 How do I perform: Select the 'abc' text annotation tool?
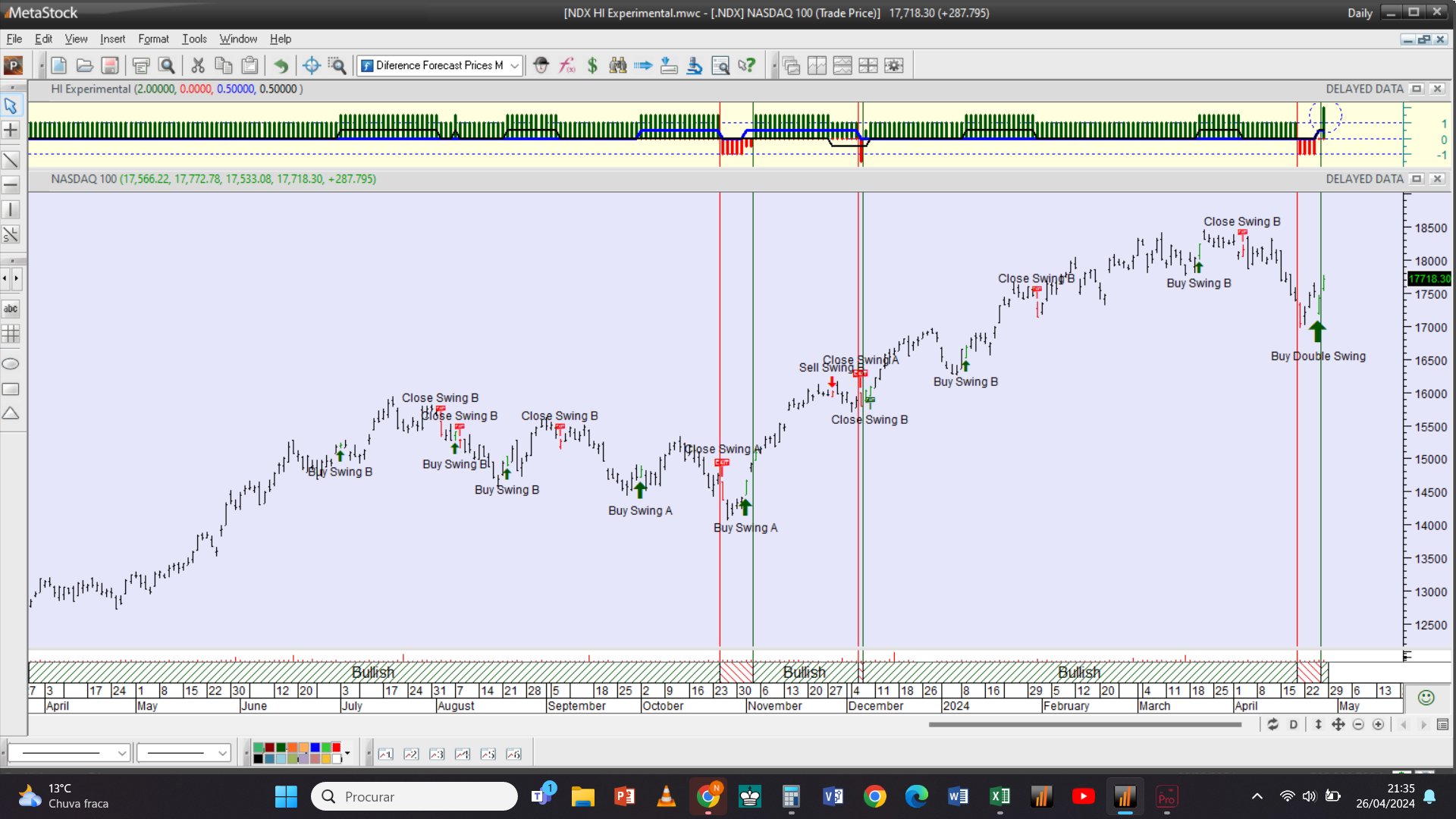(x=11, y=309)
